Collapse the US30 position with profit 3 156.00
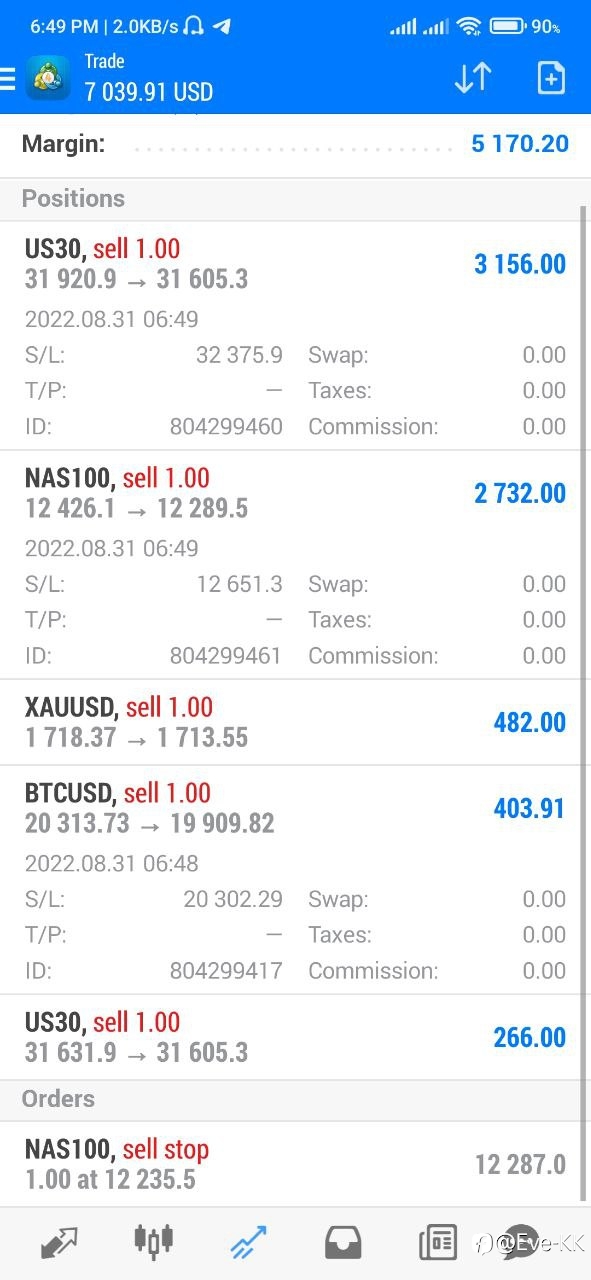591x1280 pixels. click(295, 336)
